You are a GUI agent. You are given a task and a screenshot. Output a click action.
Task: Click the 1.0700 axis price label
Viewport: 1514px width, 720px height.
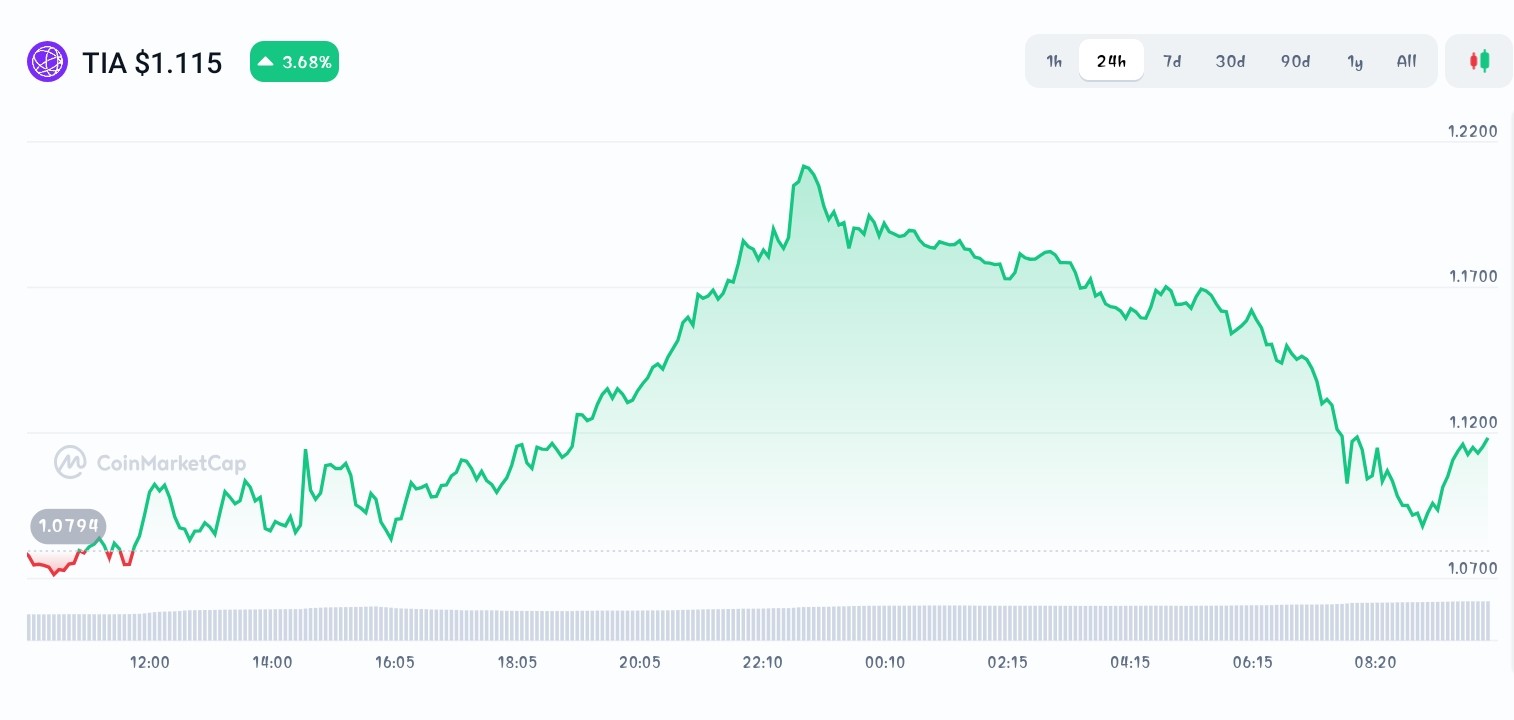point(1472,568)
